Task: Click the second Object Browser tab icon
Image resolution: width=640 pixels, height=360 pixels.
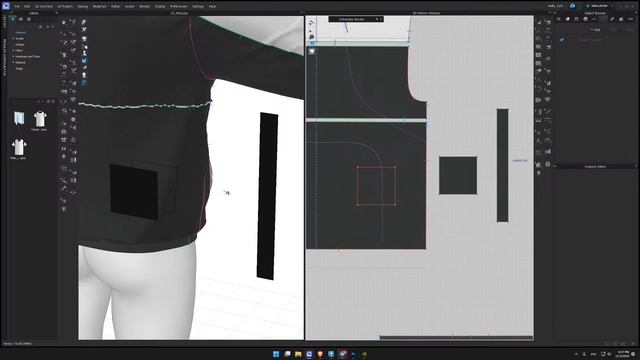Action: (567, 19)
